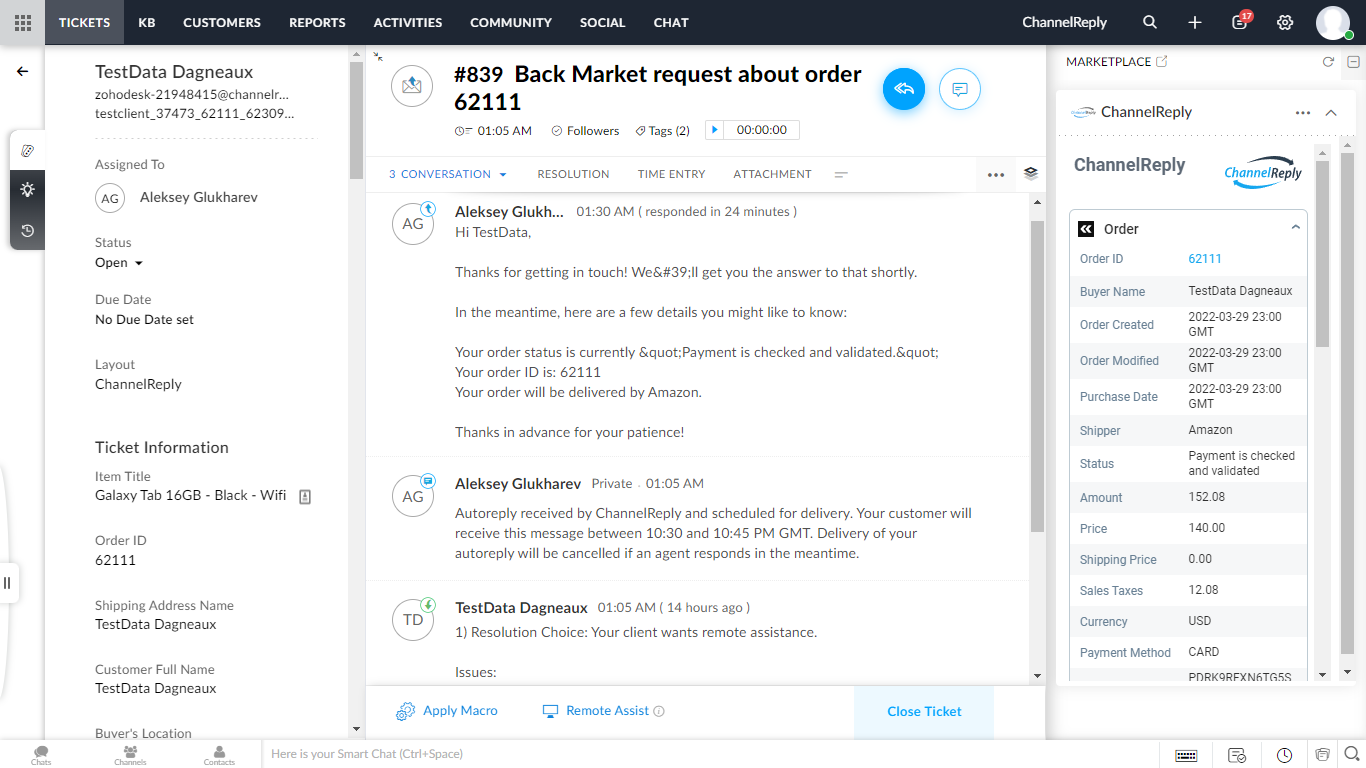This screenshot has width=1366, height=768.
Task: Click the search magnifier in top bar
Action: 1150,22
